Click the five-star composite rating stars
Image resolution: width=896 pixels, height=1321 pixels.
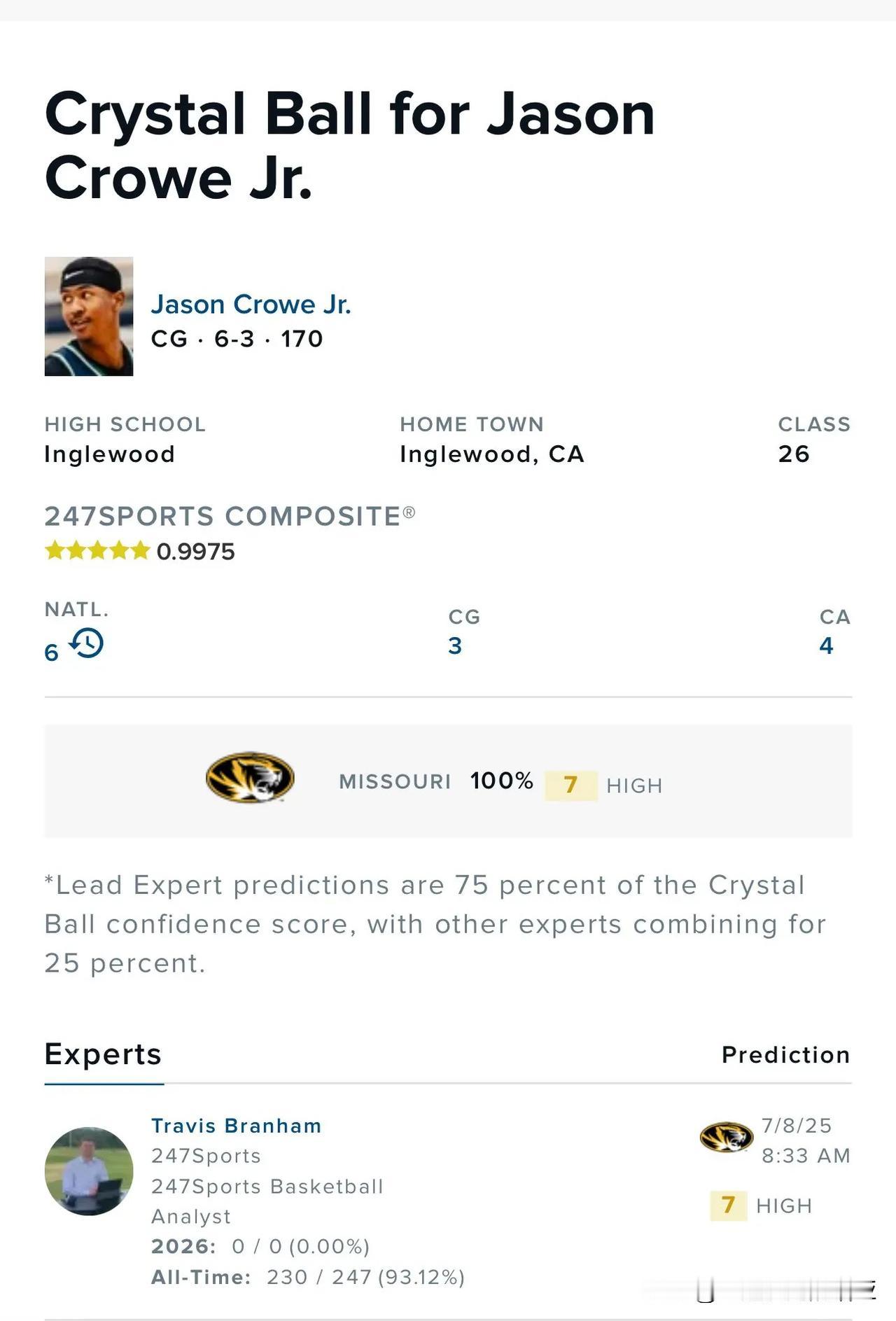(97, 551)
